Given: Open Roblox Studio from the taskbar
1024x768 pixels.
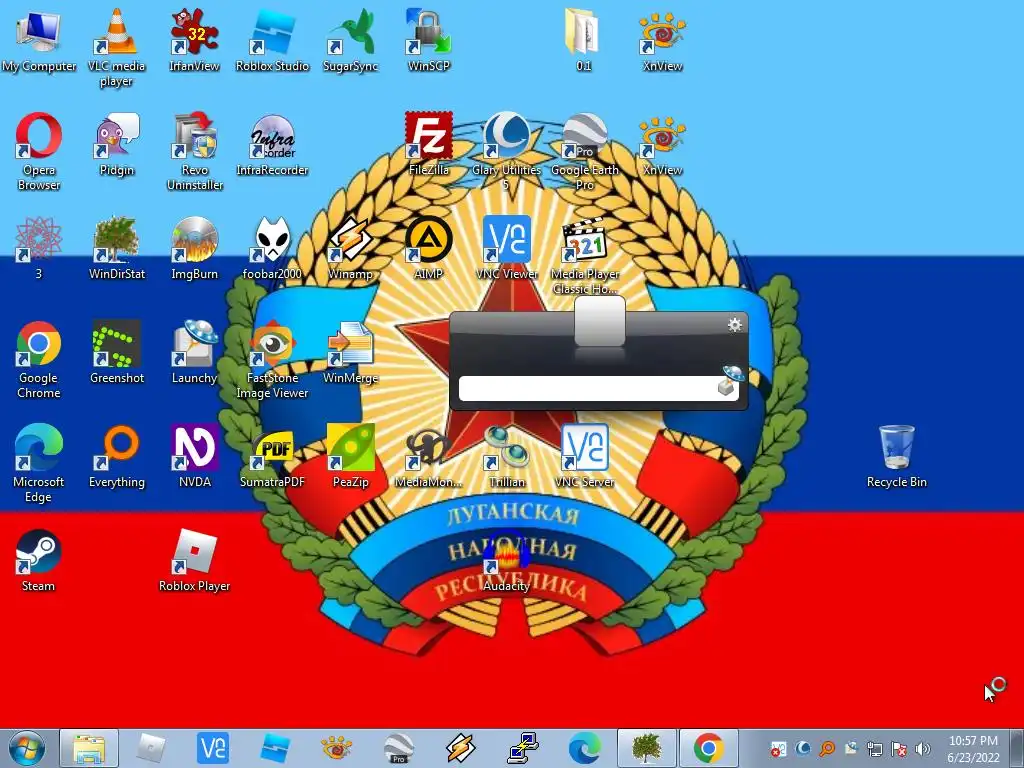Looking at the screenshot, I should [275, 748].
